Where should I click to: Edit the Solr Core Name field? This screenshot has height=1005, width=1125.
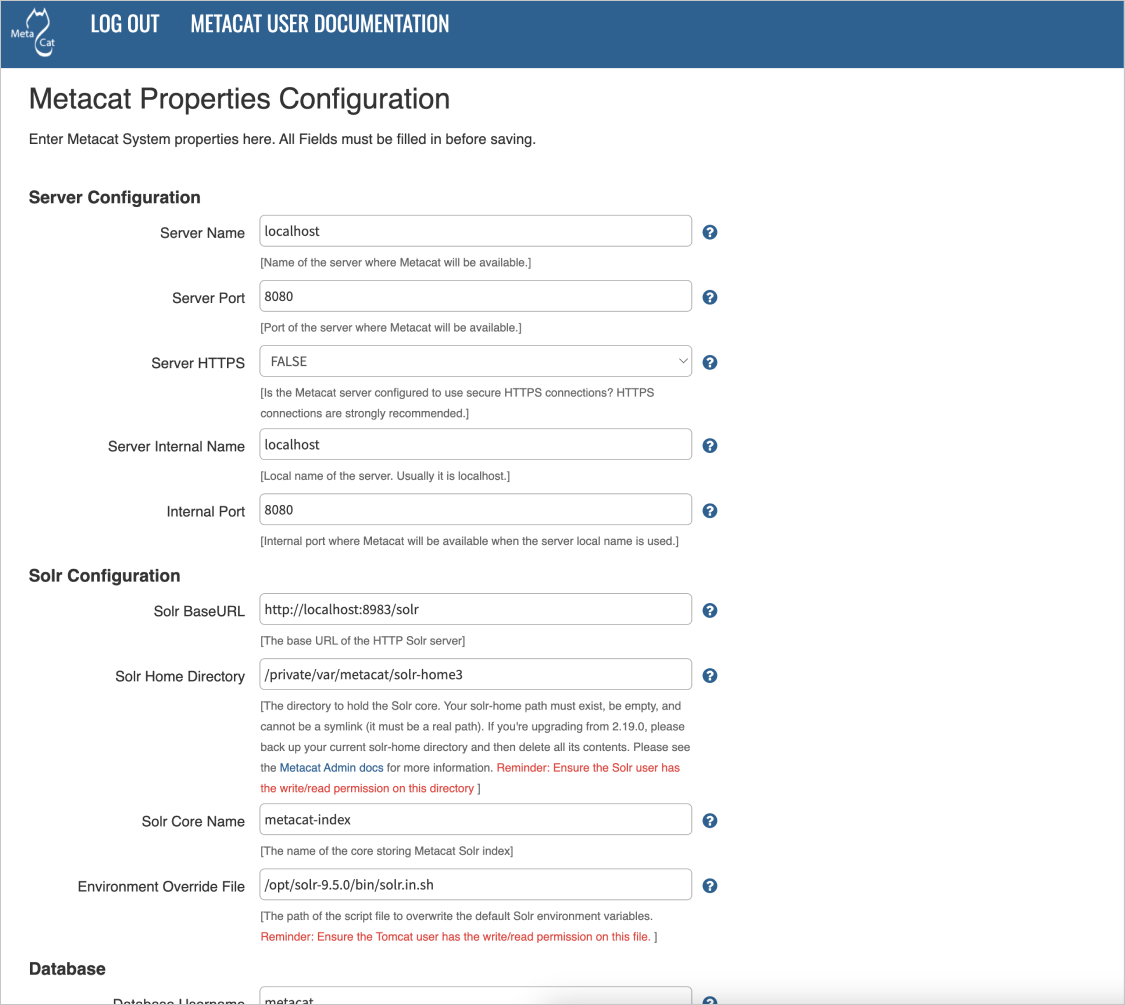tap(475, 819)
